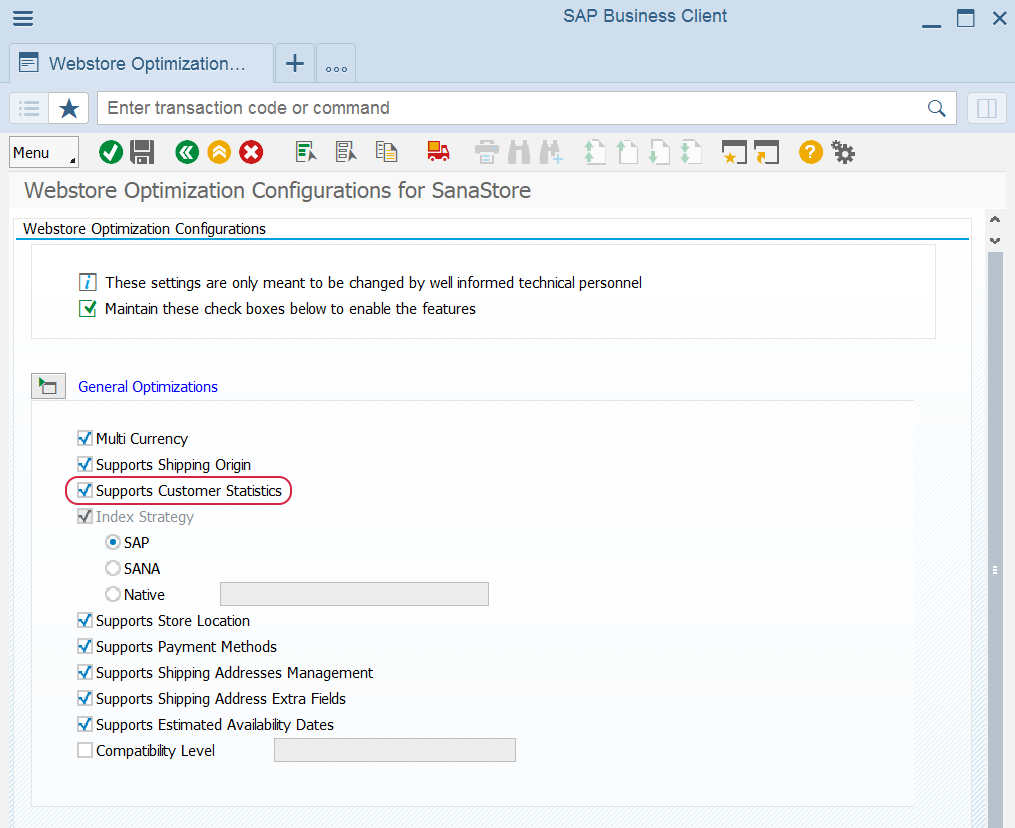Click the Previous Page icon
Image resolution: width=1015 pixels, height=828 pixels.
627,153
